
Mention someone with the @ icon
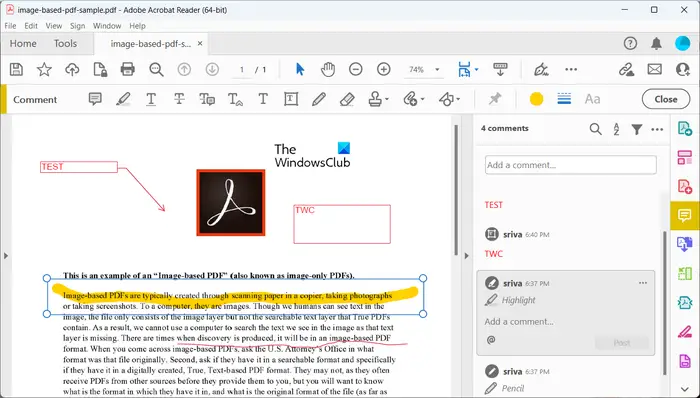tap(491, 340)
